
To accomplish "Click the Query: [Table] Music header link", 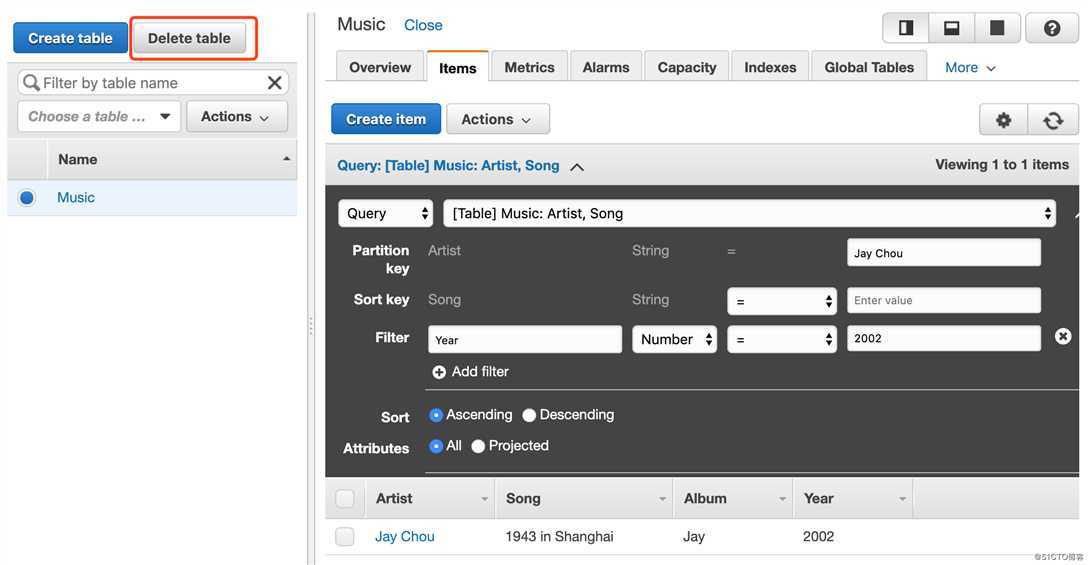I will tap(448, 166).
